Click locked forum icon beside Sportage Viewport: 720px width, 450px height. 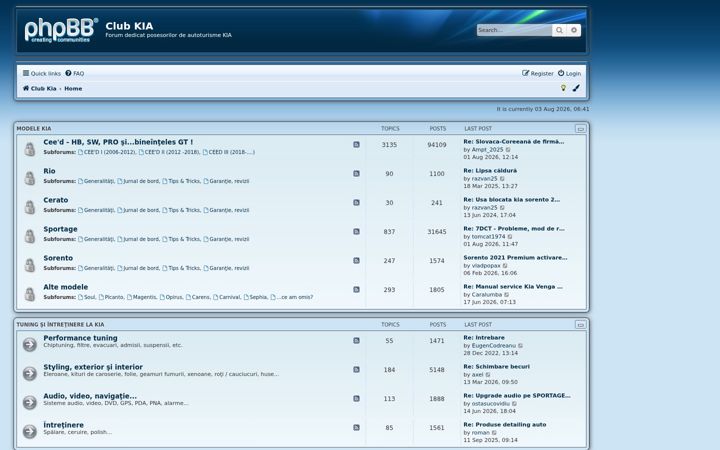[x=30, y=236]
